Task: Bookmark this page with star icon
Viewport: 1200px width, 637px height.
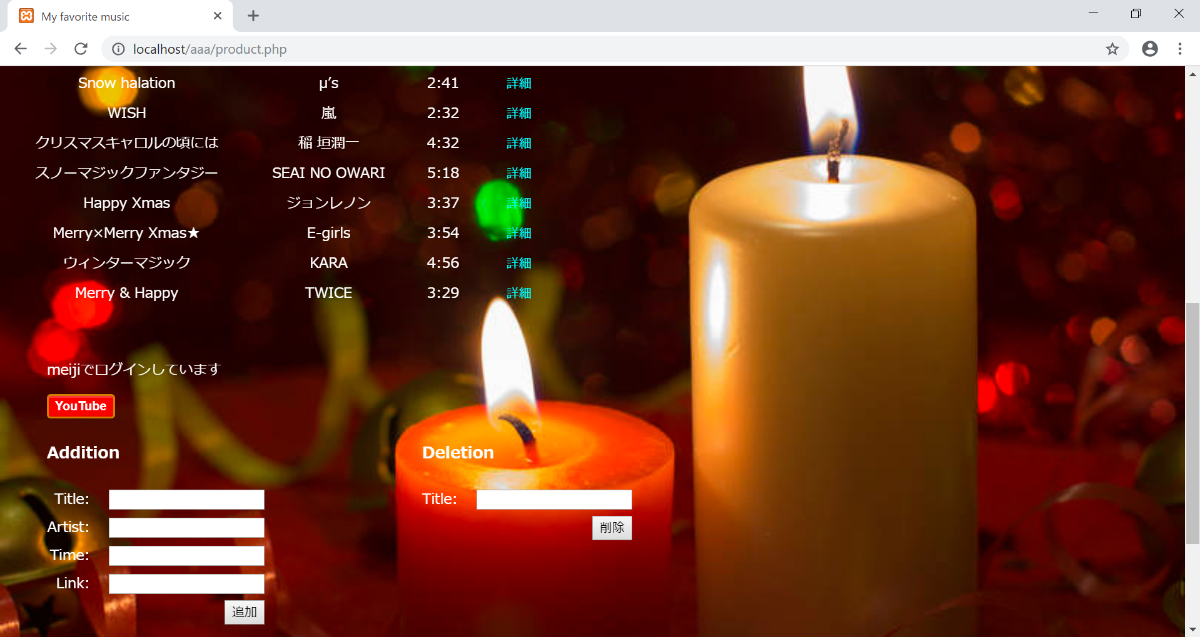Action: [x=1112, y=49]
